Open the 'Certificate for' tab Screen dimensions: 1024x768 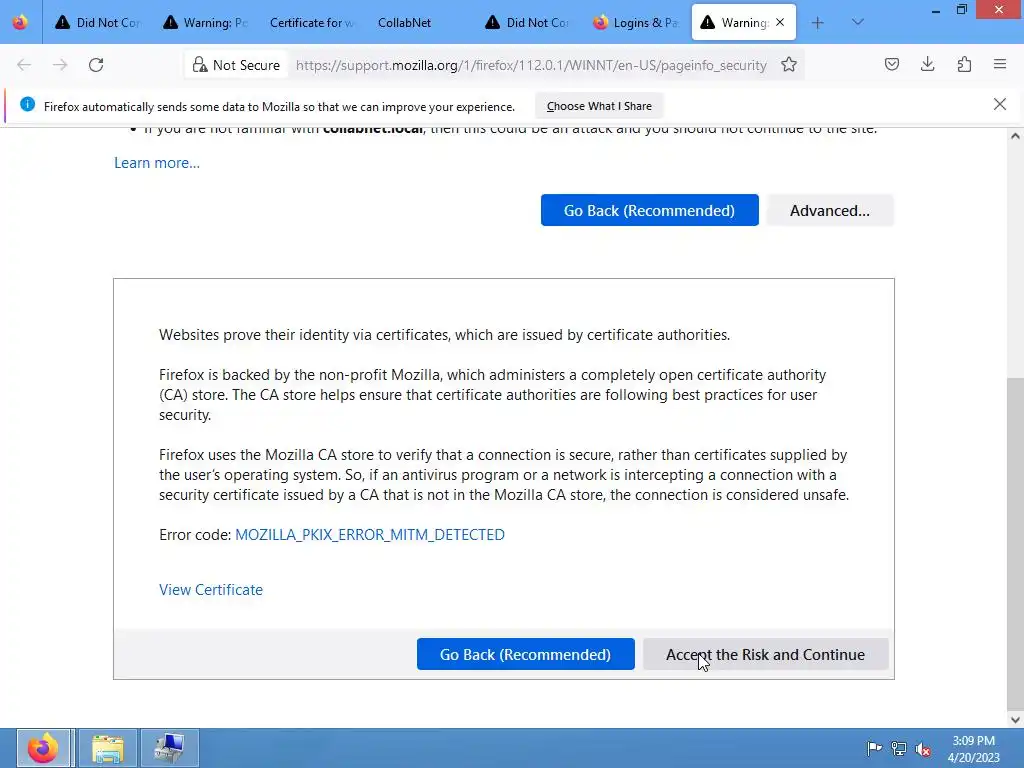[x=312, y=23]
